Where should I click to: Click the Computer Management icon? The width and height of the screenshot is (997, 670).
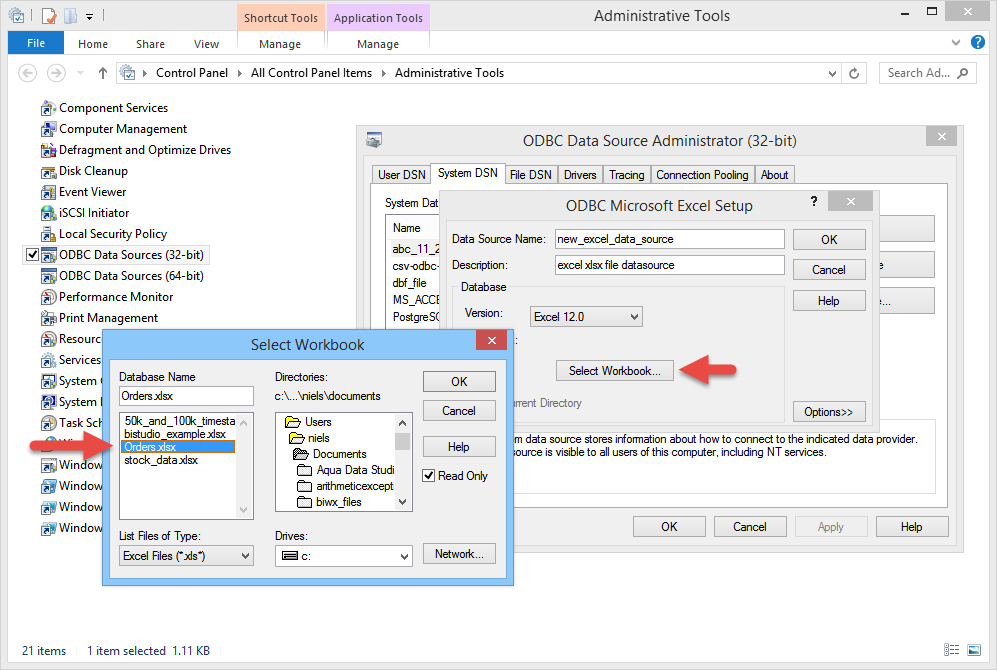[x=48, y=130]
